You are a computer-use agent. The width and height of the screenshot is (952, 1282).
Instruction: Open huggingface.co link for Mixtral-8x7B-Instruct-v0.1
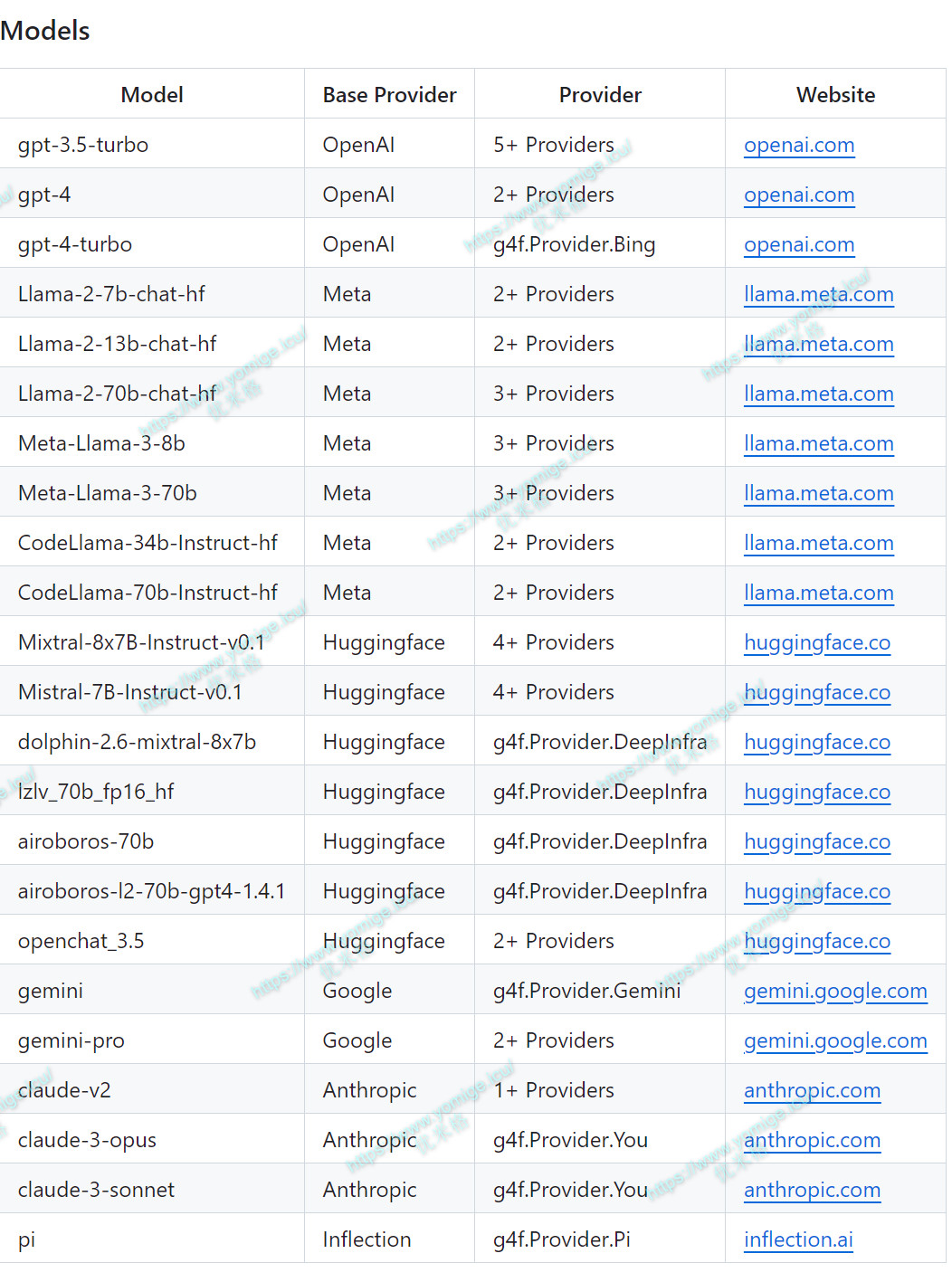(x=816, y=643)
